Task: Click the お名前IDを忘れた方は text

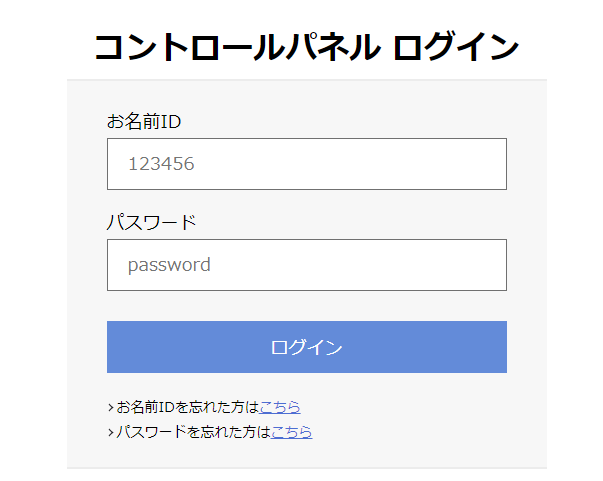Action: click(187, 407)
